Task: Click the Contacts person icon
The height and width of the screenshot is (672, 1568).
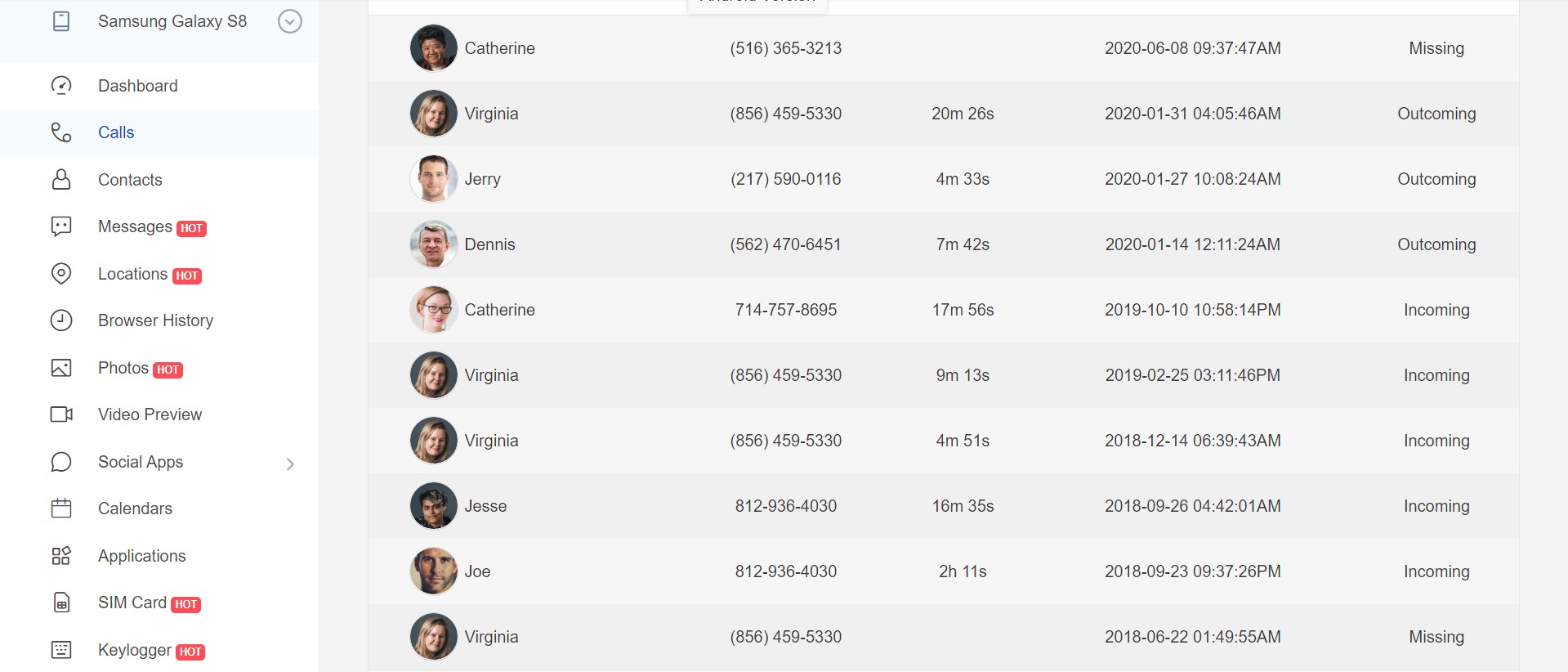Action: pyautogui.click(x=61, y=180)
